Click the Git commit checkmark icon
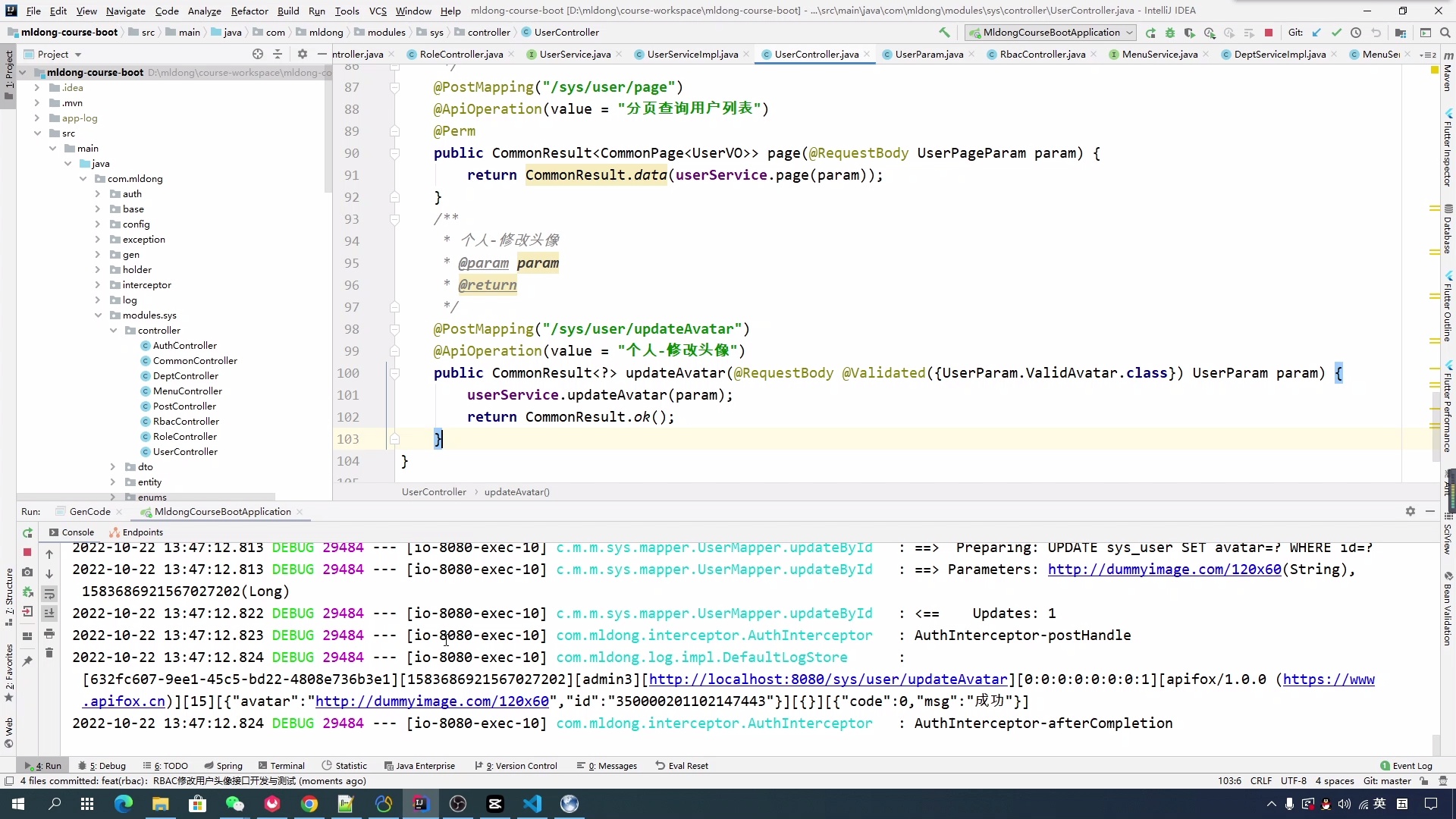 (1336, 33)
